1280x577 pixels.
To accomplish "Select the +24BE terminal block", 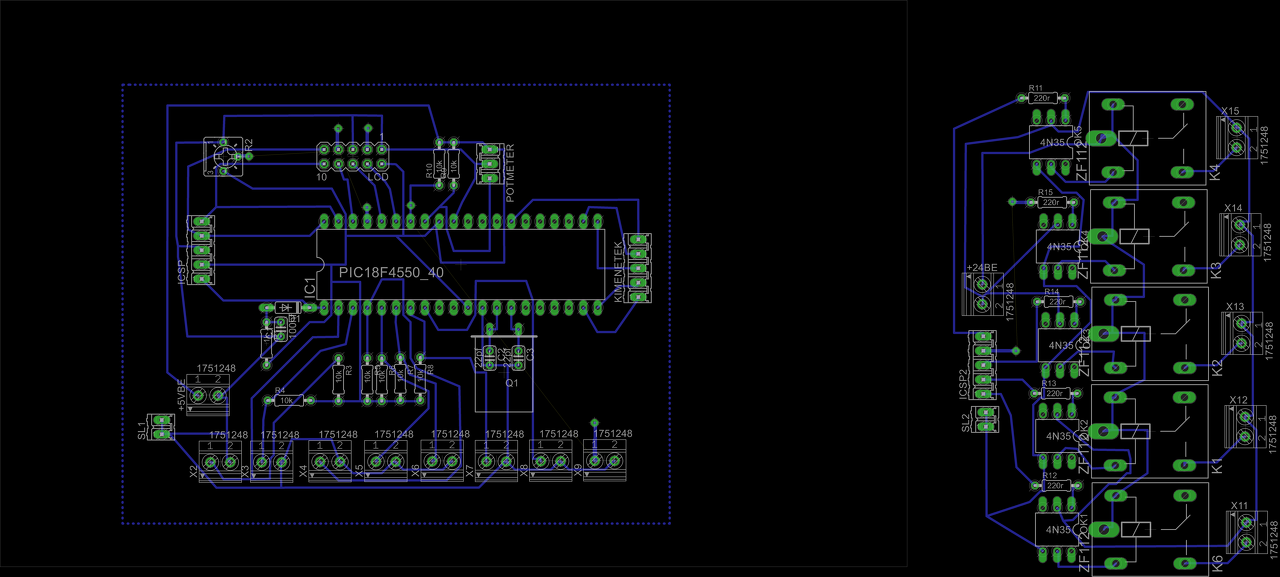I will (985, 294).
